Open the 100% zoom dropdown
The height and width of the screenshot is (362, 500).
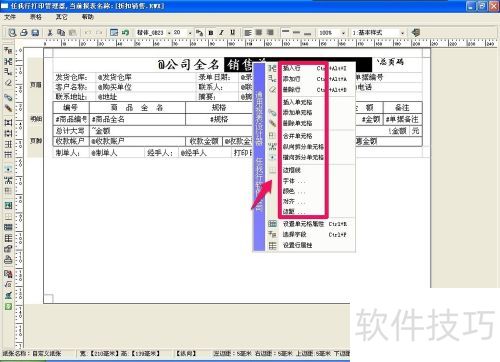(x=343, y=33)
